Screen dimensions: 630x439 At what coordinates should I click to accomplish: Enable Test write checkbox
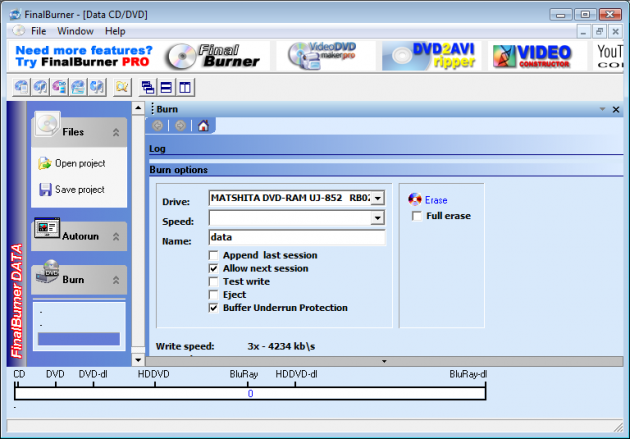(x=213, y=282)
